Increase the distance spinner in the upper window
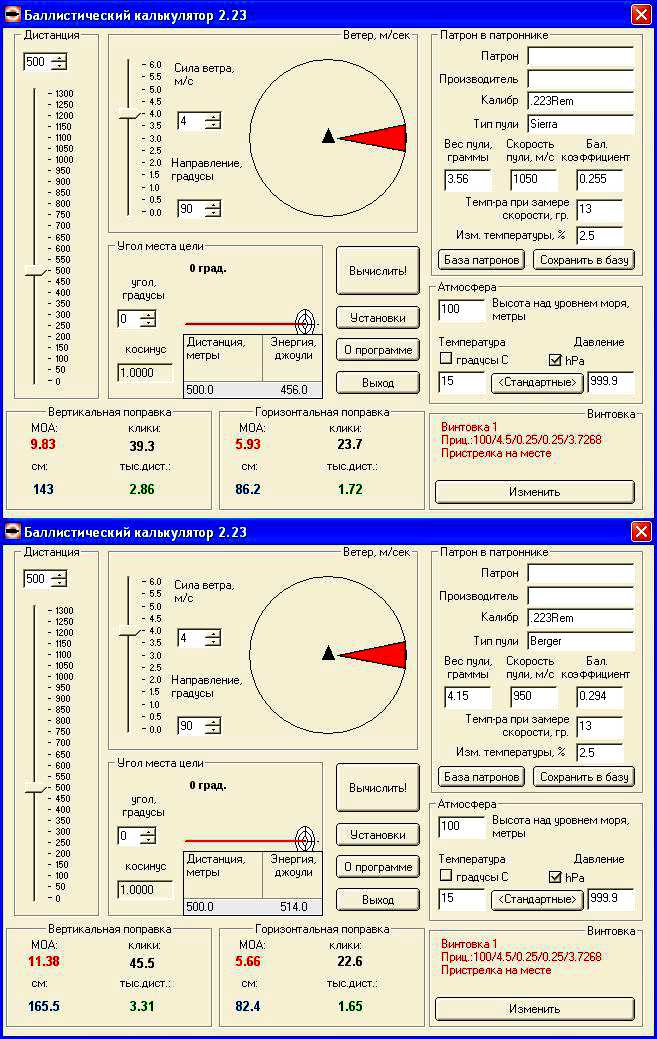Screen dimensions: 657x1039 click(60, 58)
